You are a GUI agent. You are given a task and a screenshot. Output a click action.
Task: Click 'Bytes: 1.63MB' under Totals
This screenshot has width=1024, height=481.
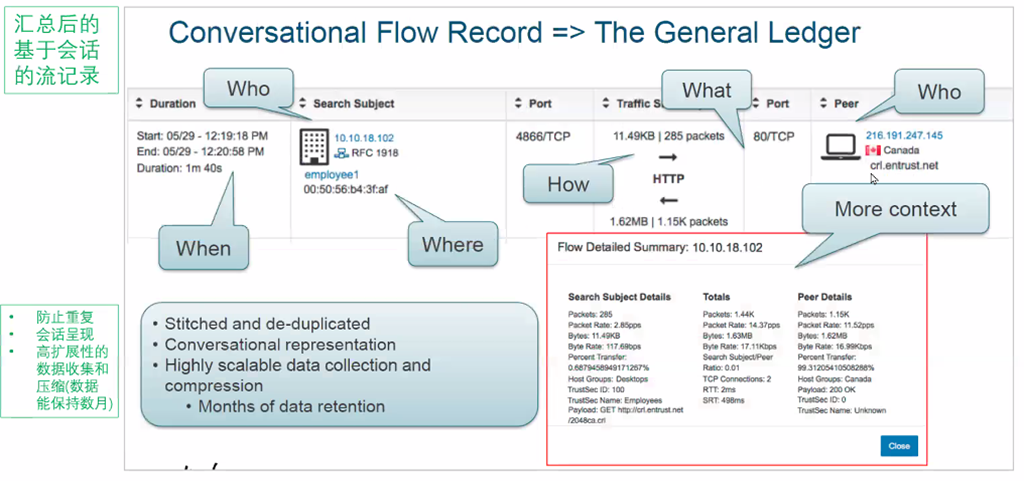coord(729,335)
